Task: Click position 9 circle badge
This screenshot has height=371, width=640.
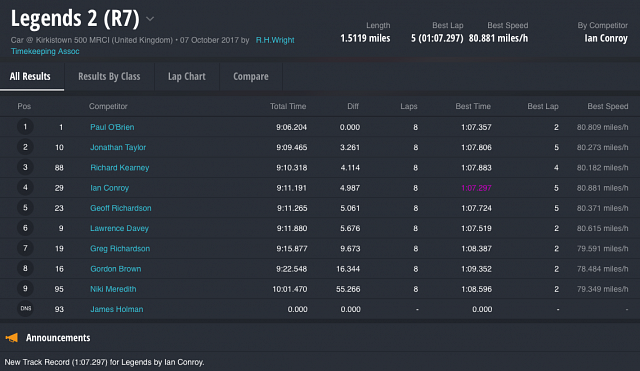Action: tap(25, 289)
